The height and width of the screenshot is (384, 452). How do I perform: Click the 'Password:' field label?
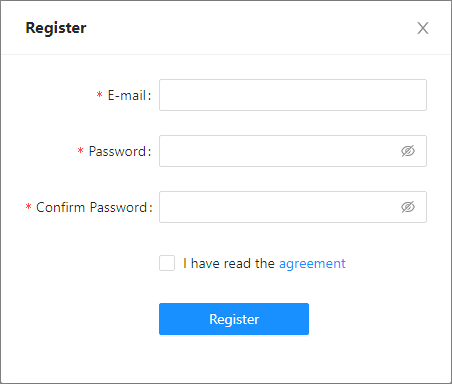point(120,152)
